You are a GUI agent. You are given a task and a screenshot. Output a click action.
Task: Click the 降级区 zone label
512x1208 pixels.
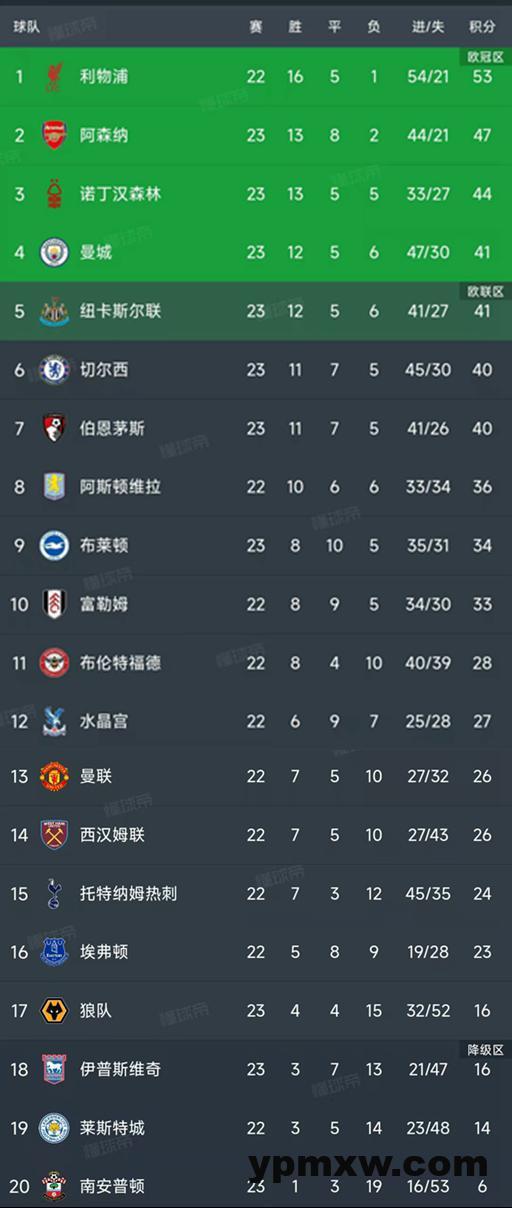pos(486,1050)
